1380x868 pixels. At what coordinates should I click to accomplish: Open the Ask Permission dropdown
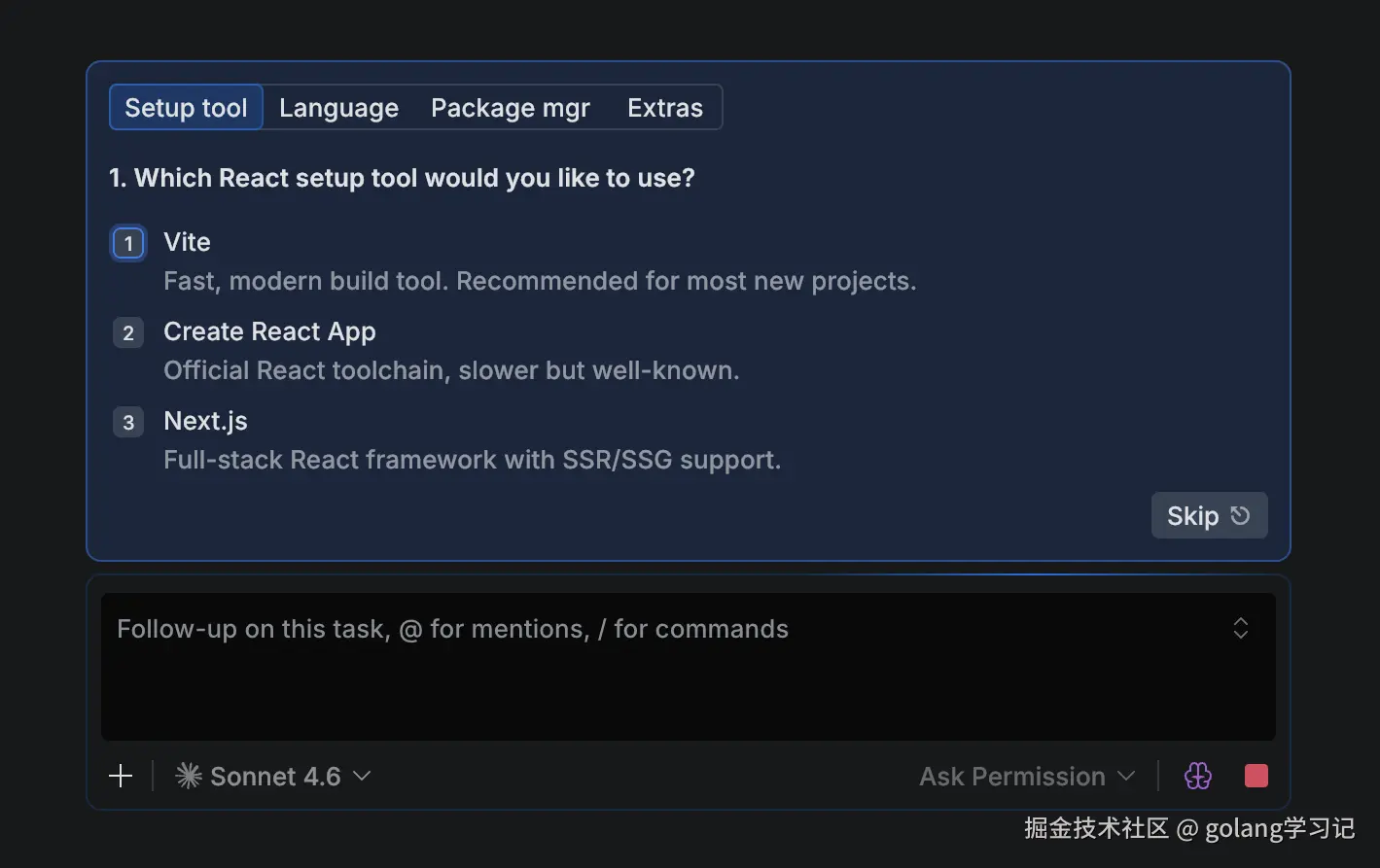coord(1027,776)
